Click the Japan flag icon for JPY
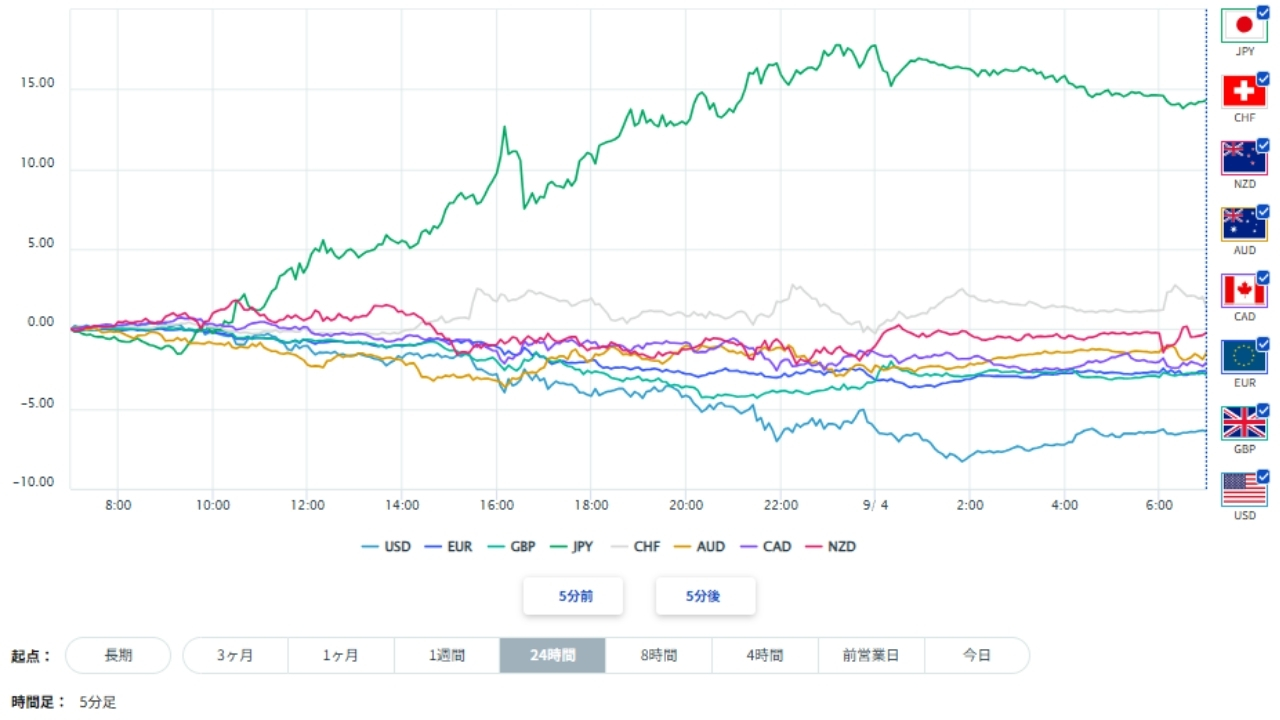 click(x=1244, y=26)
